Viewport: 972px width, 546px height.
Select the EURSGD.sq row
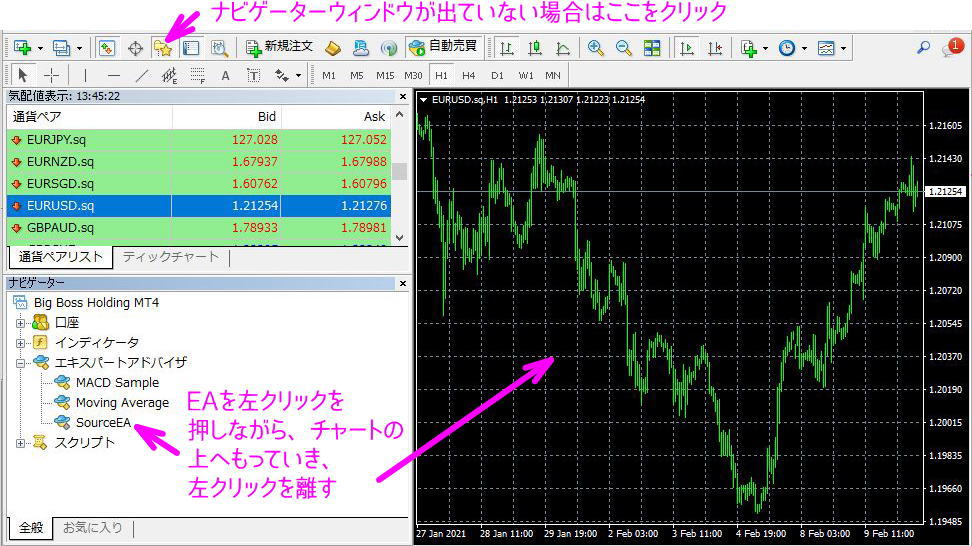(198, 184)
